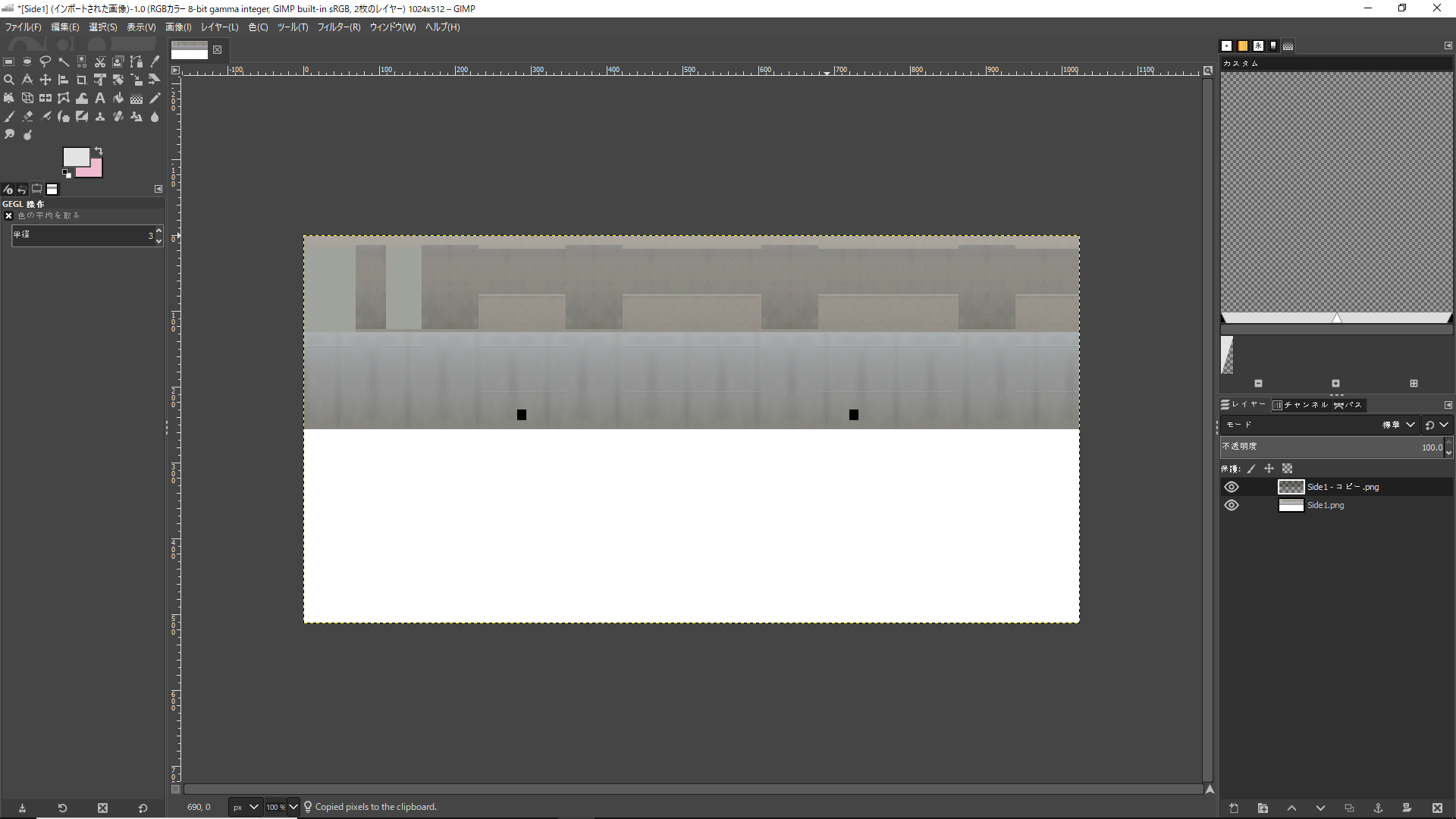Select the Heal tool bandage icon

tap(118, 116)
